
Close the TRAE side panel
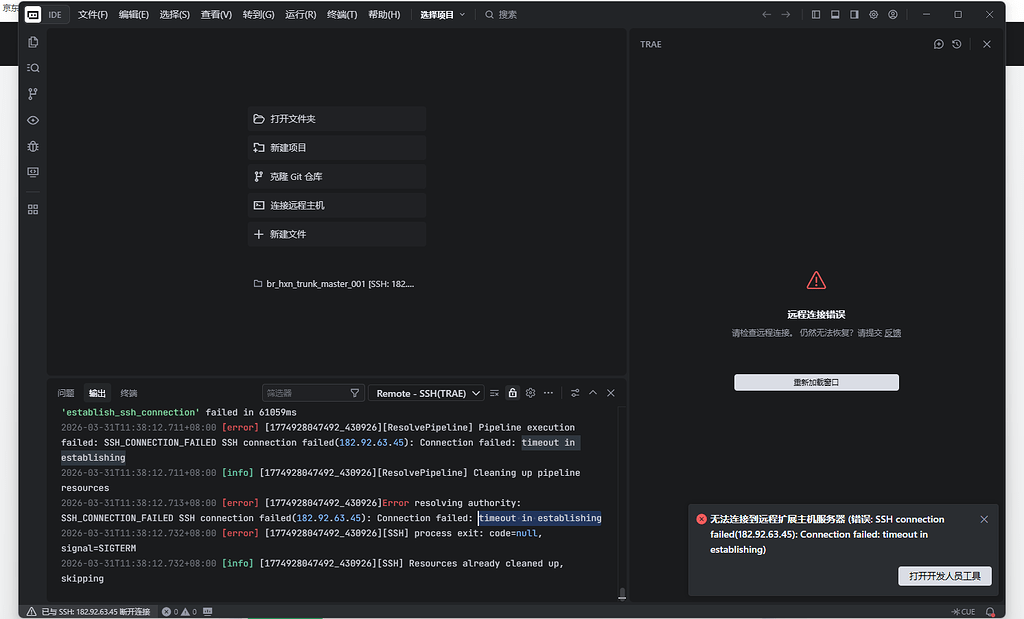pyautogui.click(x=987, y=44)
